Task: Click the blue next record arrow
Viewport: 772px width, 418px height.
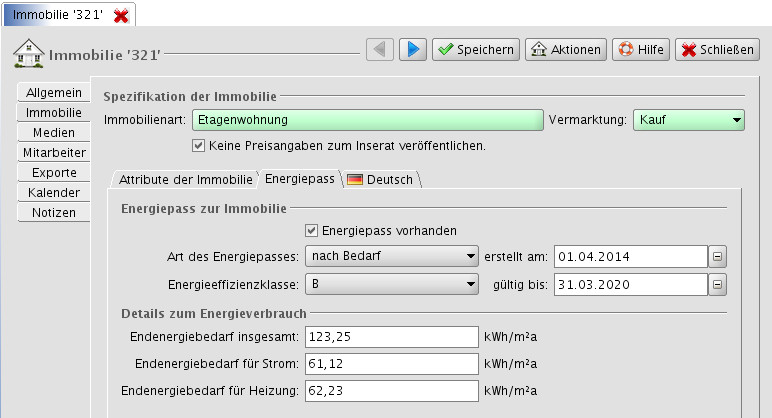Action: [413, 49]
